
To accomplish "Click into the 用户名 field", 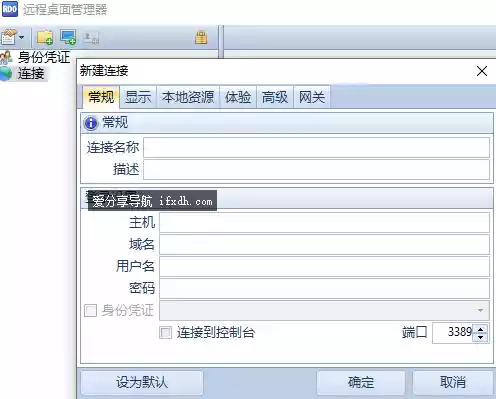I will [x=324, y=266].
